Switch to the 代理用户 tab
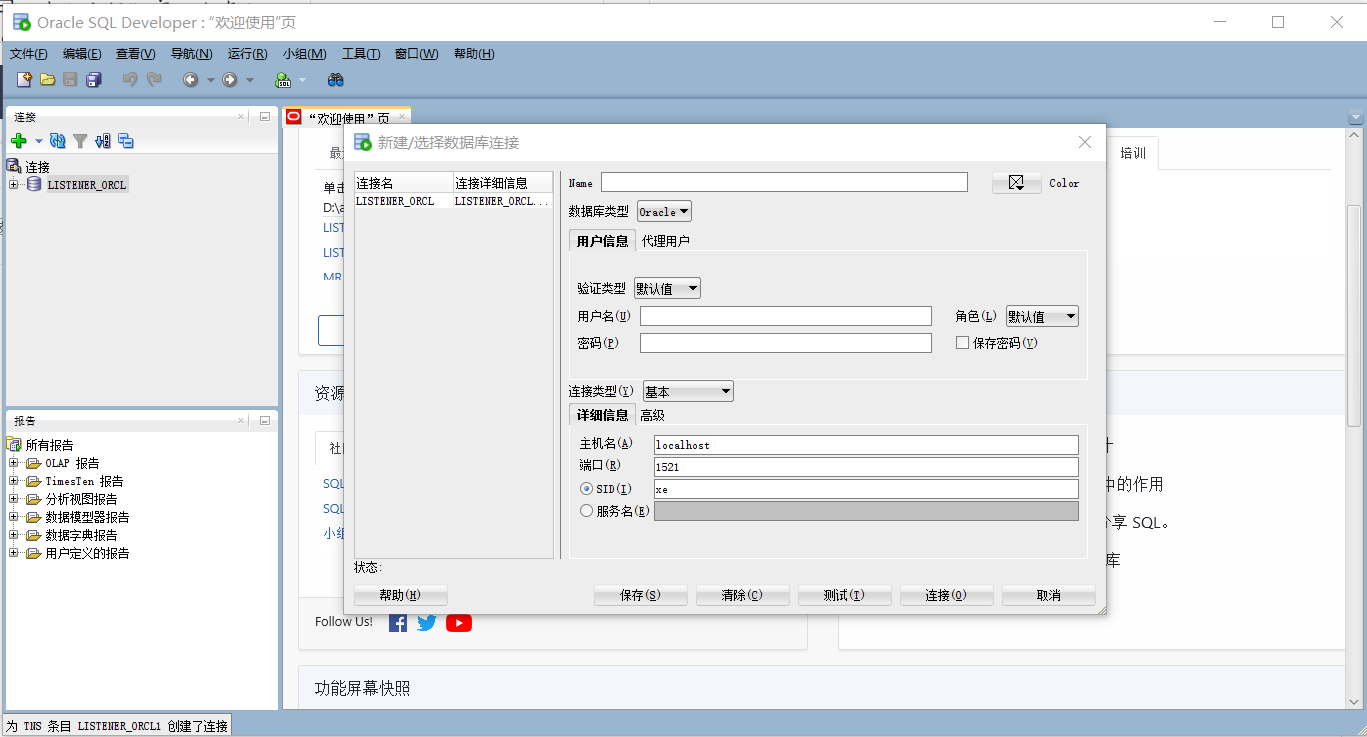Image resolution: width=1367 pixels, height=737 pixels. click(665, 240)
